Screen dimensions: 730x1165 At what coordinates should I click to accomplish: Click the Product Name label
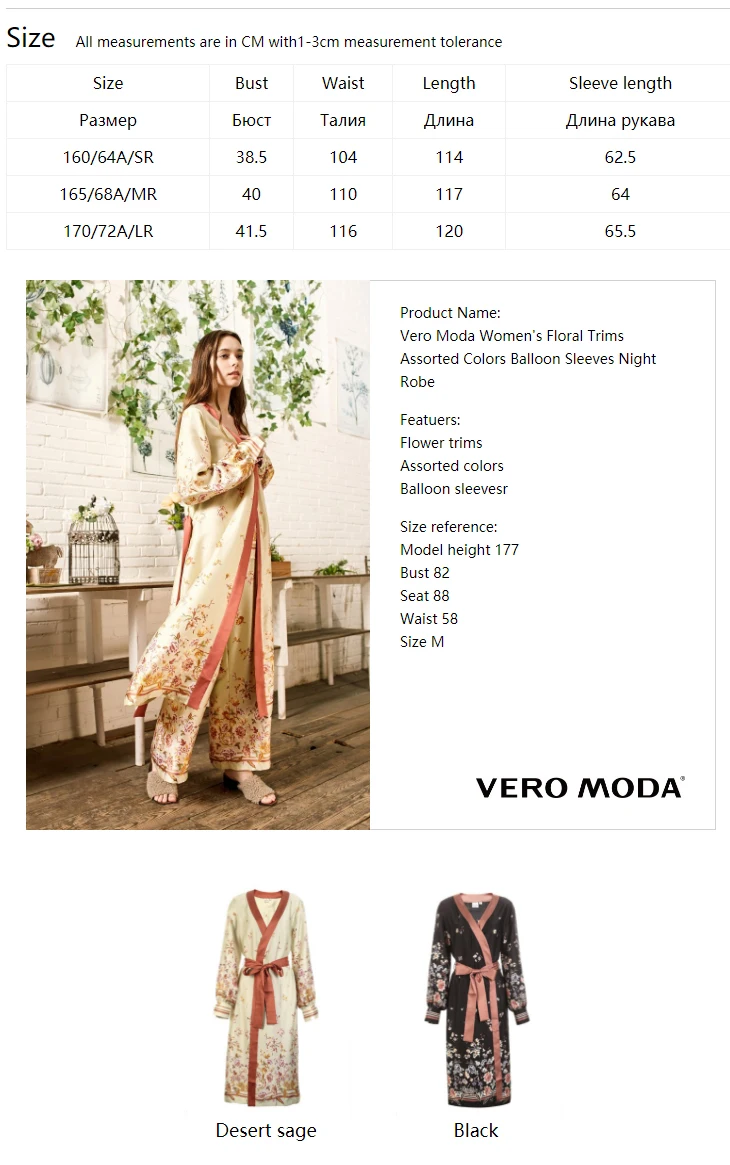click(x=450, y=313)
